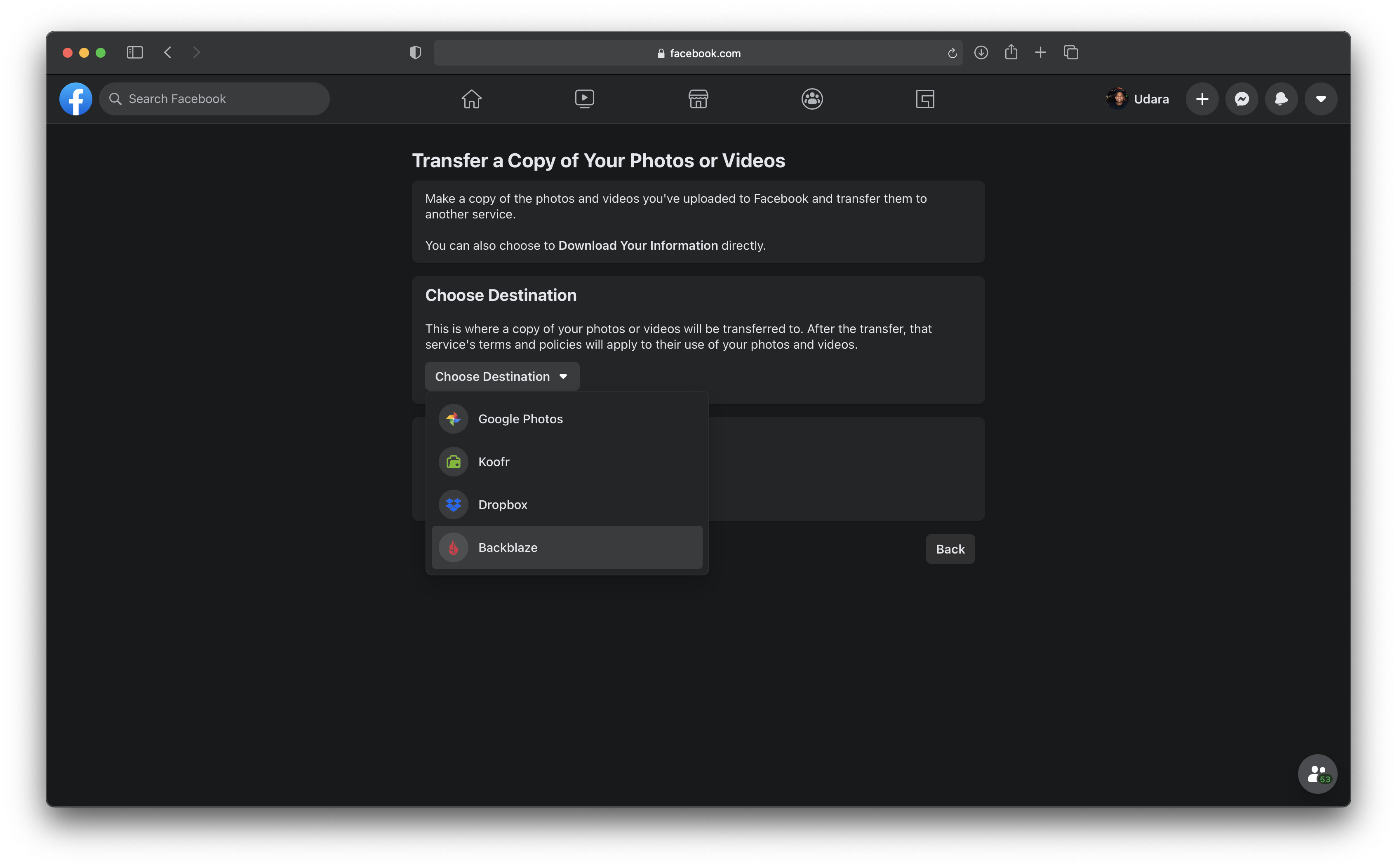Open the Safari privacy report shield
The height and width of the screenshot is (868, 1397).
click(x=415, y=53)
